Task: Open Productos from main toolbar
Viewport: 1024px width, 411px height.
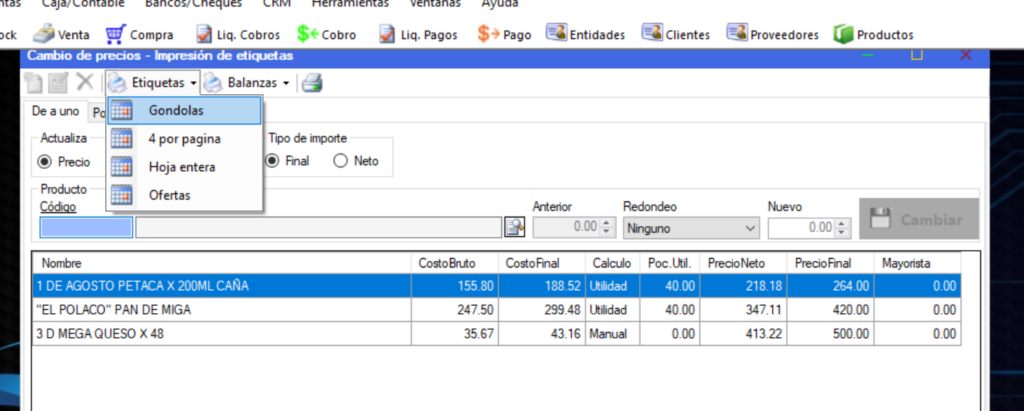Action: [873, 34]
